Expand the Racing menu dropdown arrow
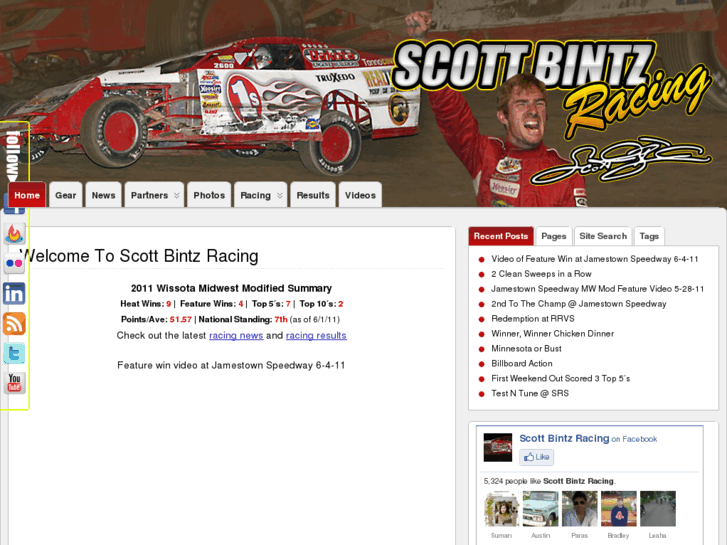Screen dimensions: 727x545 (x=280, y=196)
